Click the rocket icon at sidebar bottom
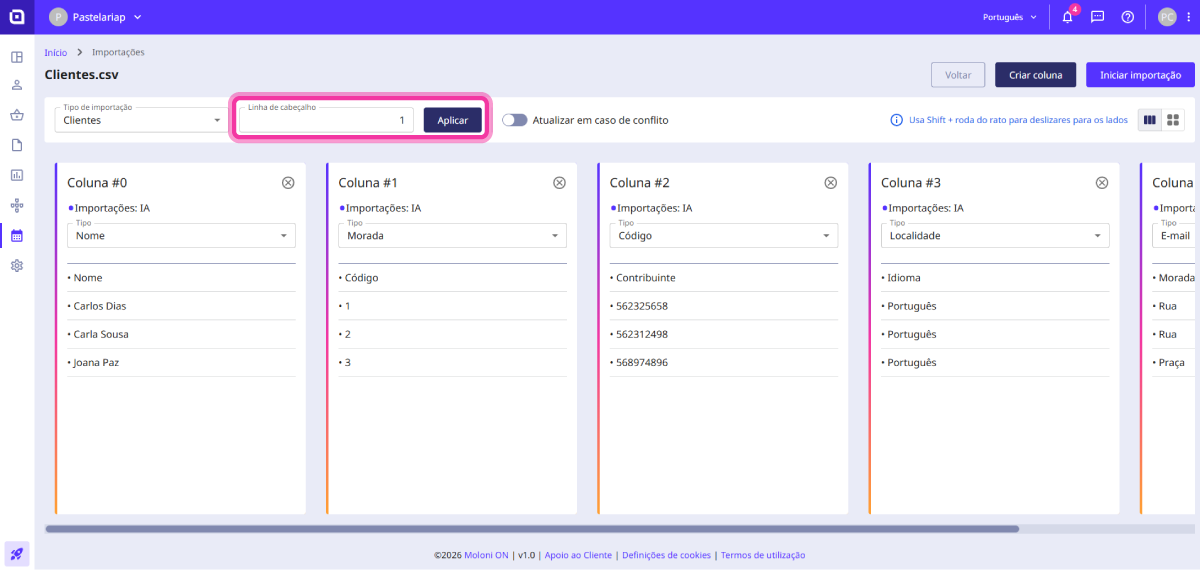1200x570 pixels. tap(17, 553)
